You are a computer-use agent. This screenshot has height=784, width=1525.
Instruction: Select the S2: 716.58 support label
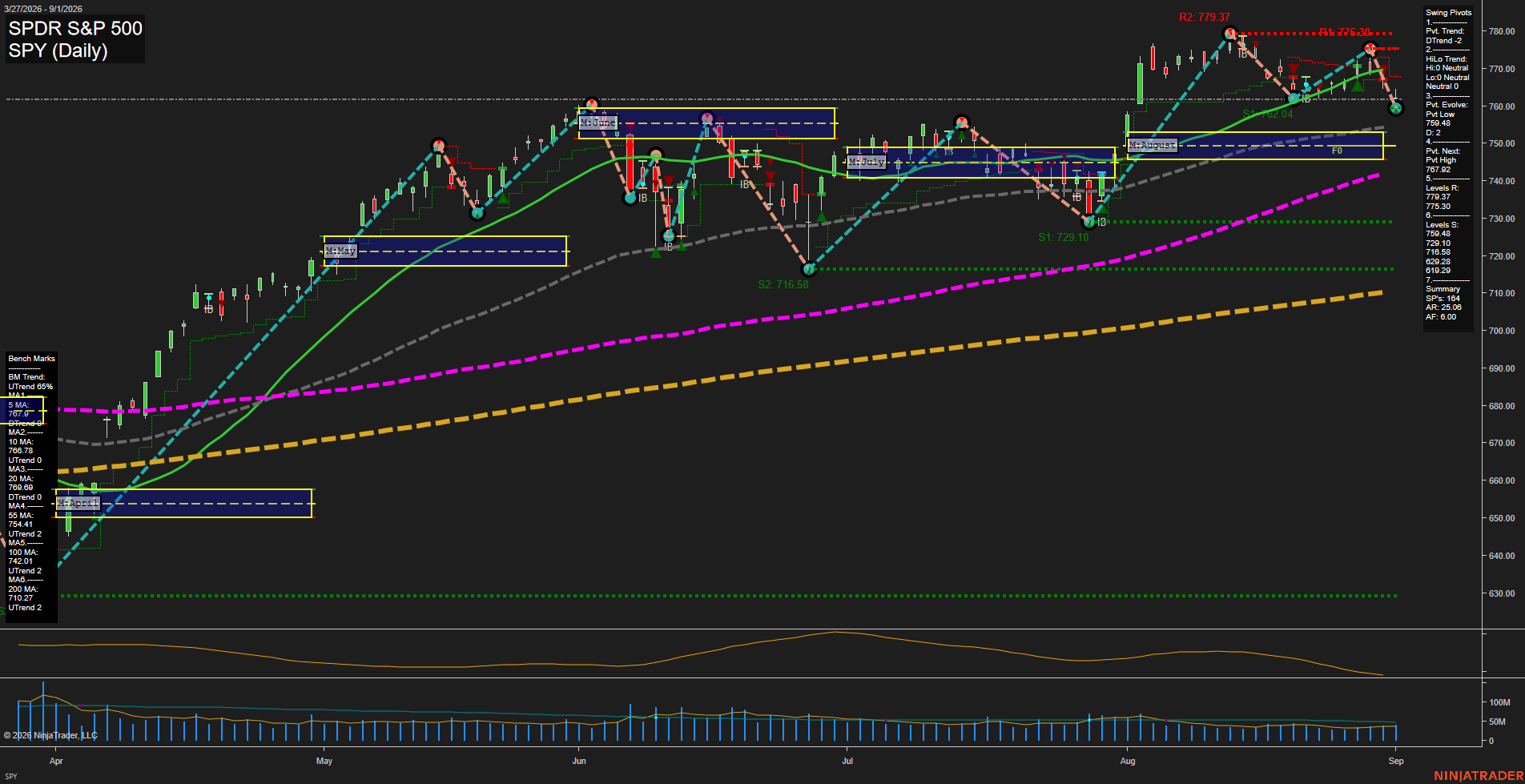click(783, 284)
